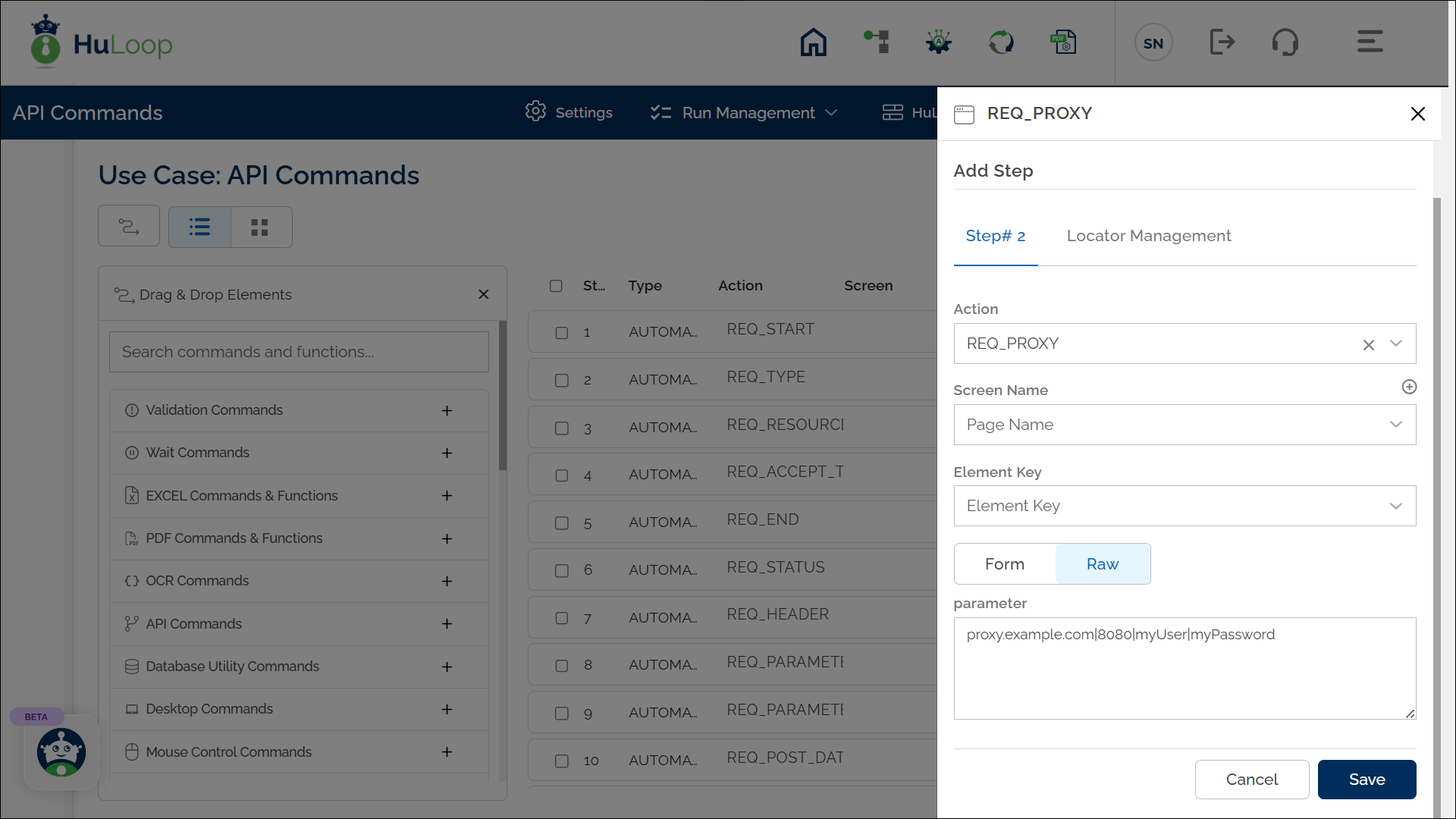The height and width of the screenshot is (819, 1456).
Task: Switch to grid view of steps
Action: [x=260, y=226]
